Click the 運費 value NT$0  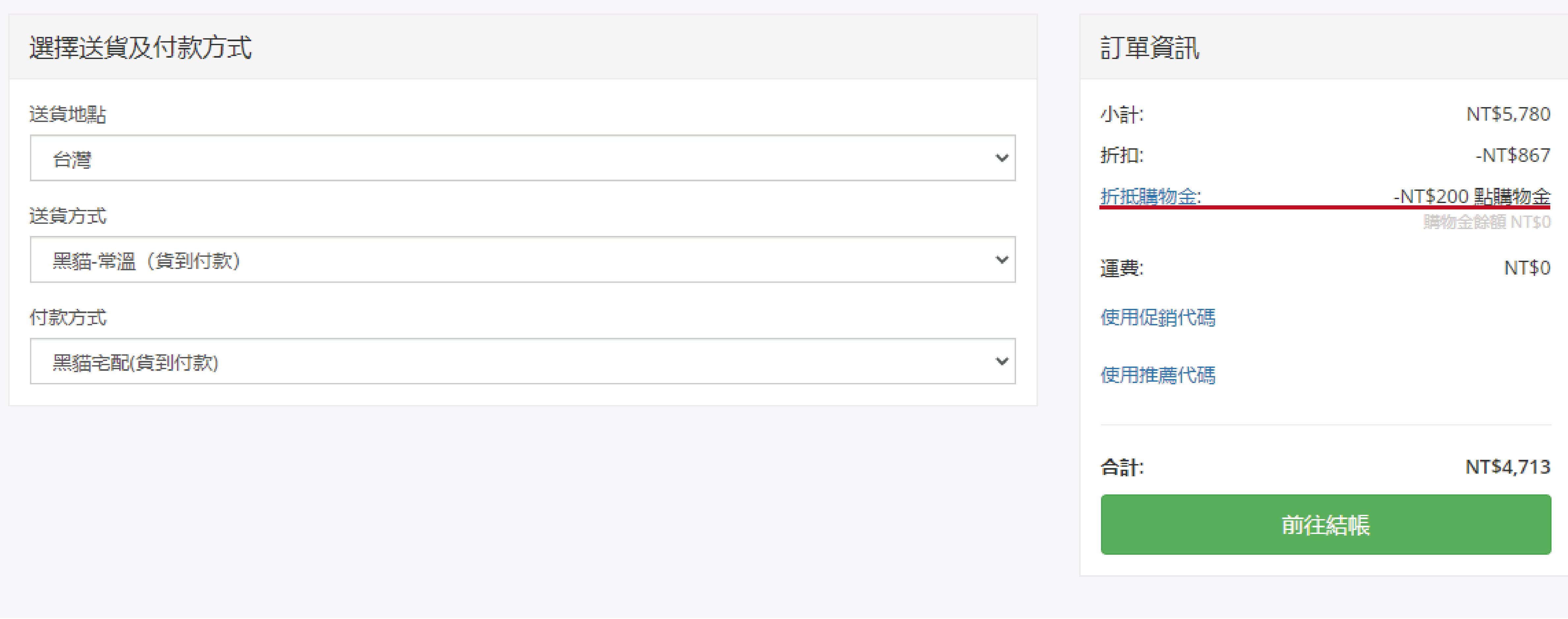(x=1526, y=268)
